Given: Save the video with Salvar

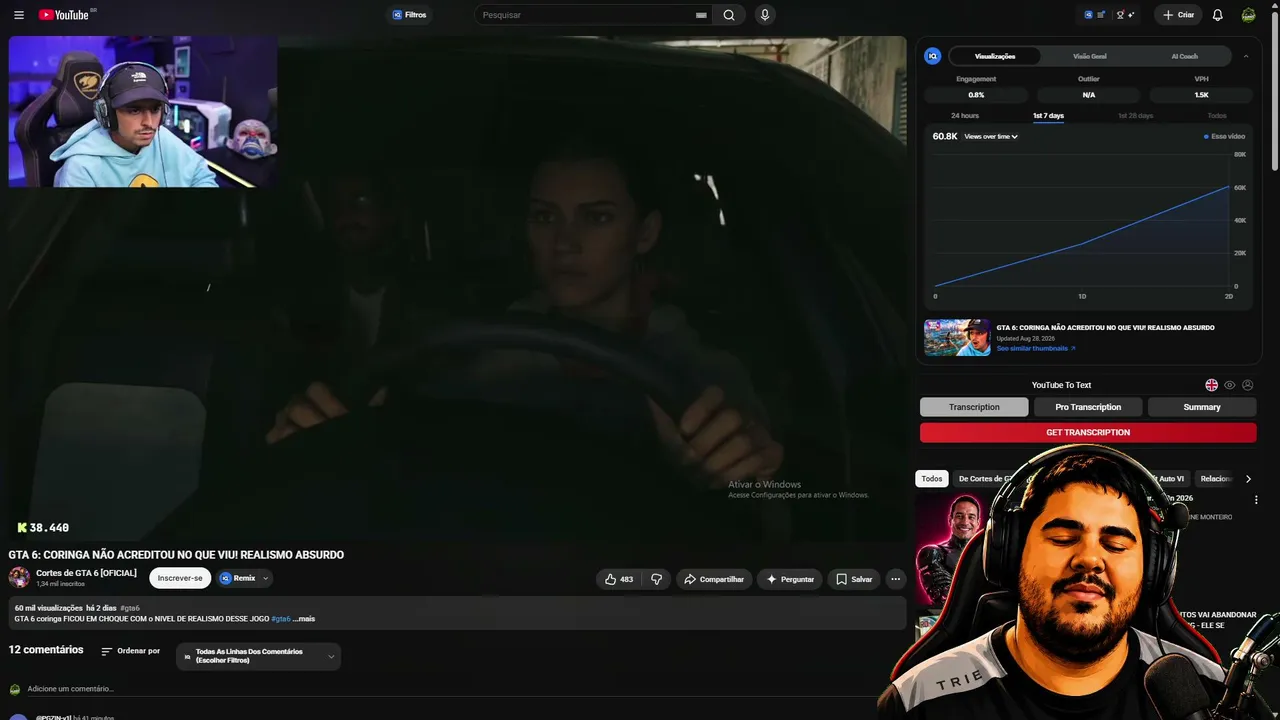Looking at the screenshot, I should [x=854, y=579].
